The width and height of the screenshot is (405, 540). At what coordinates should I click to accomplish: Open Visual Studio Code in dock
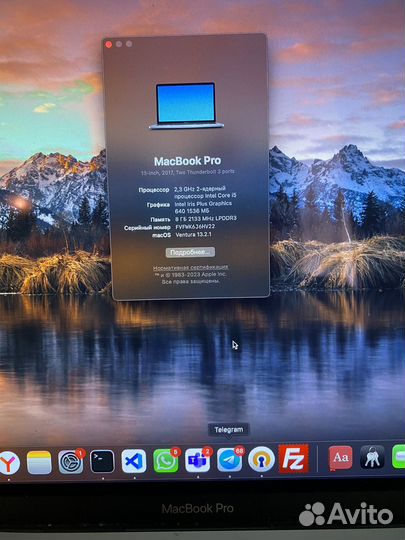[x=134, y=461]
